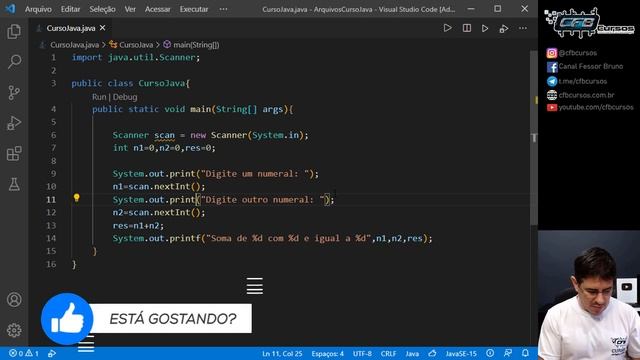
Task: Open notifications bell in status bar
Action: (525, 353)
